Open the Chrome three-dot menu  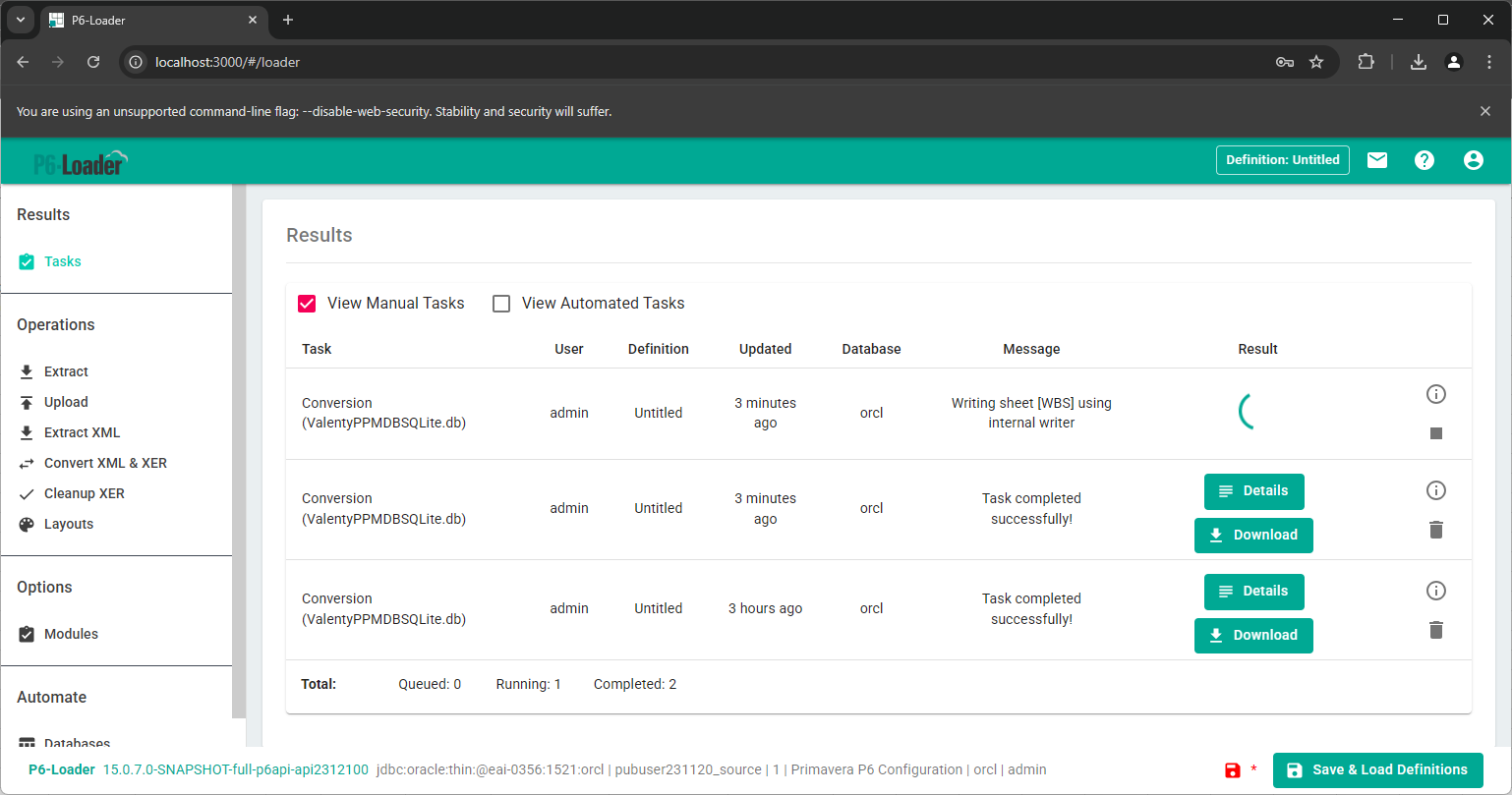(1489, 62)
